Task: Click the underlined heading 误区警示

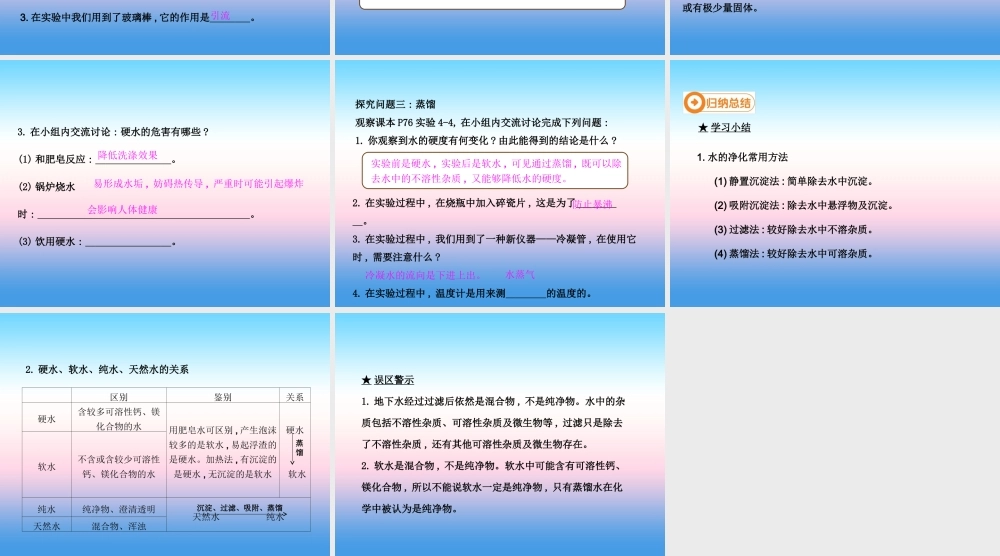Action: pos(394,380)
